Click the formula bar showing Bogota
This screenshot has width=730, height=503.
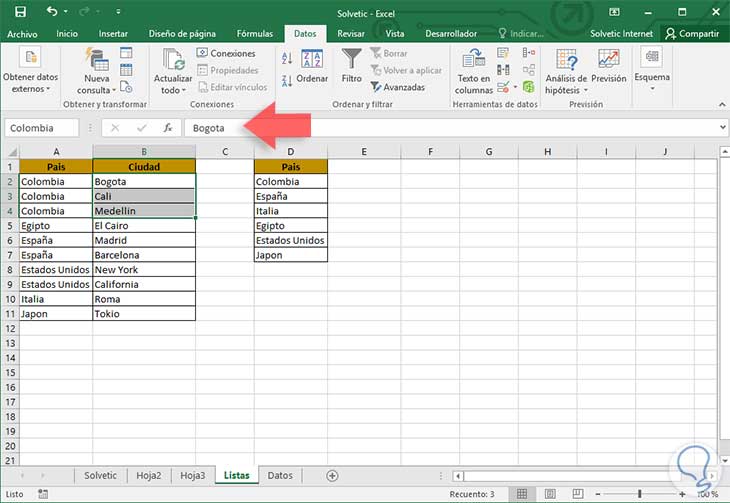(x=452, y=128)
